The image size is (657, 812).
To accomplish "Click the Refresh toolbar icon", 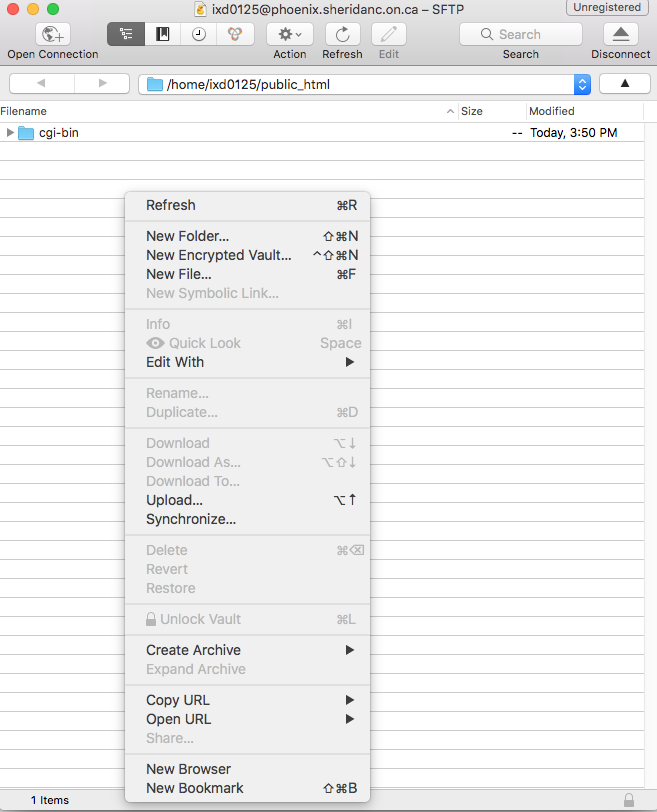I will [342, 34].
